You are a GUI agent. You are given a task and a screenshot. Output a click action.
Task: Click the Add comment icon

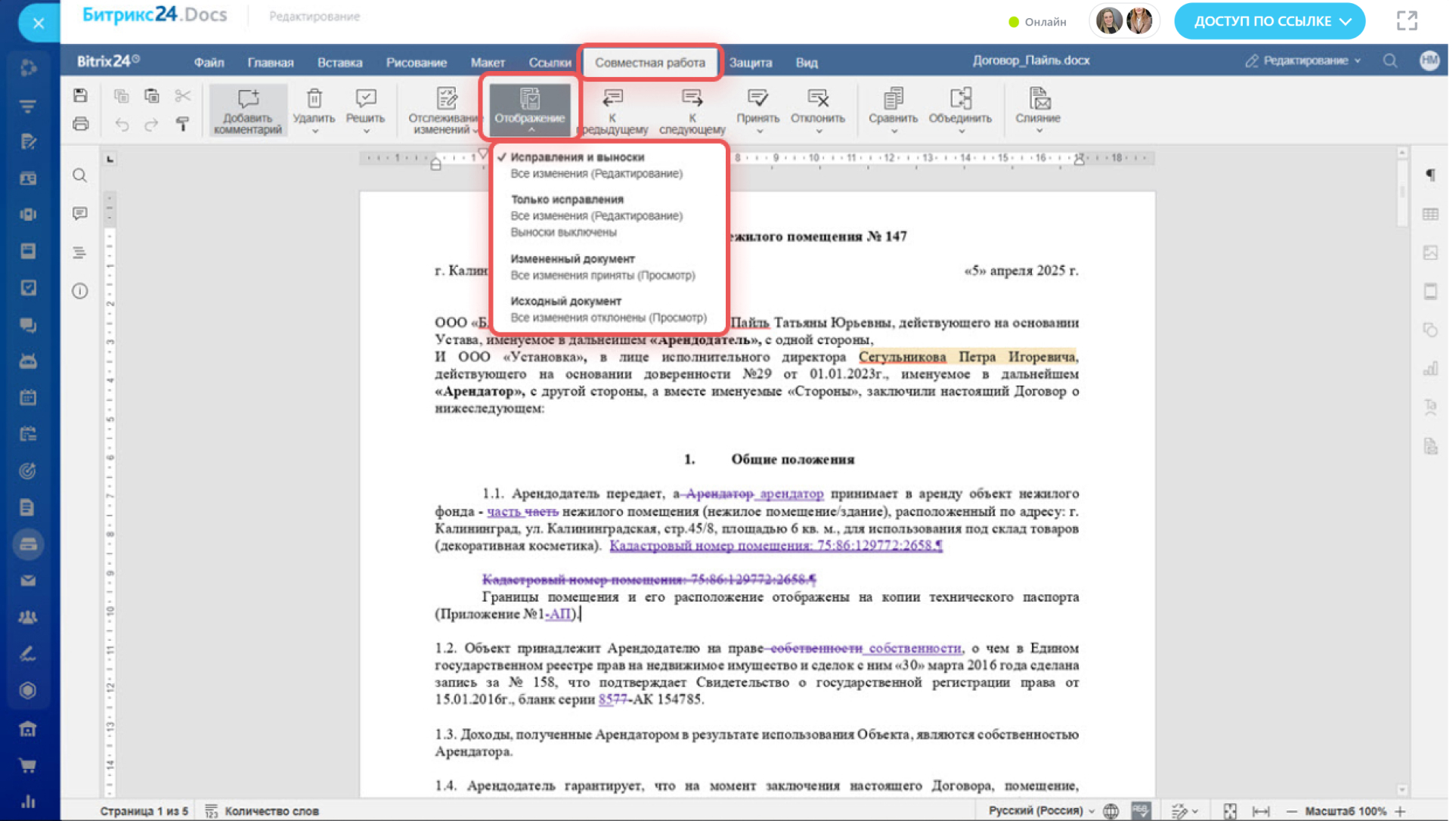(247, 99)
